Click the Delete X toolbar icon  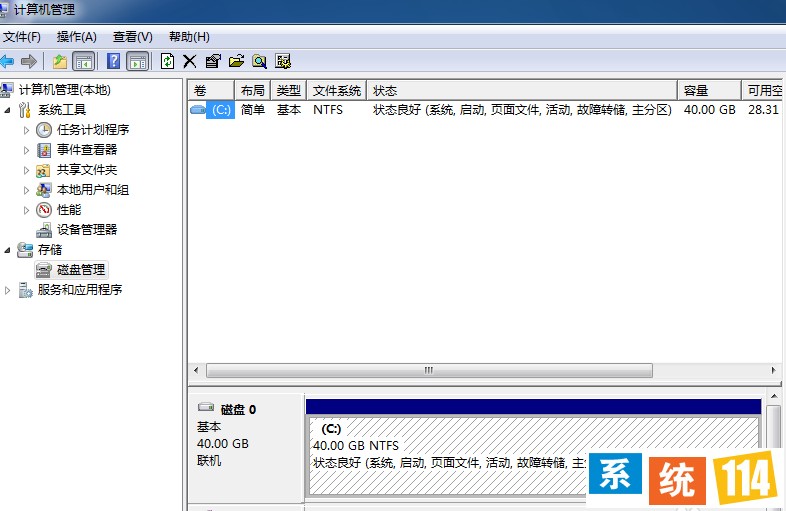pyautogui.click(x=189, y=62)
